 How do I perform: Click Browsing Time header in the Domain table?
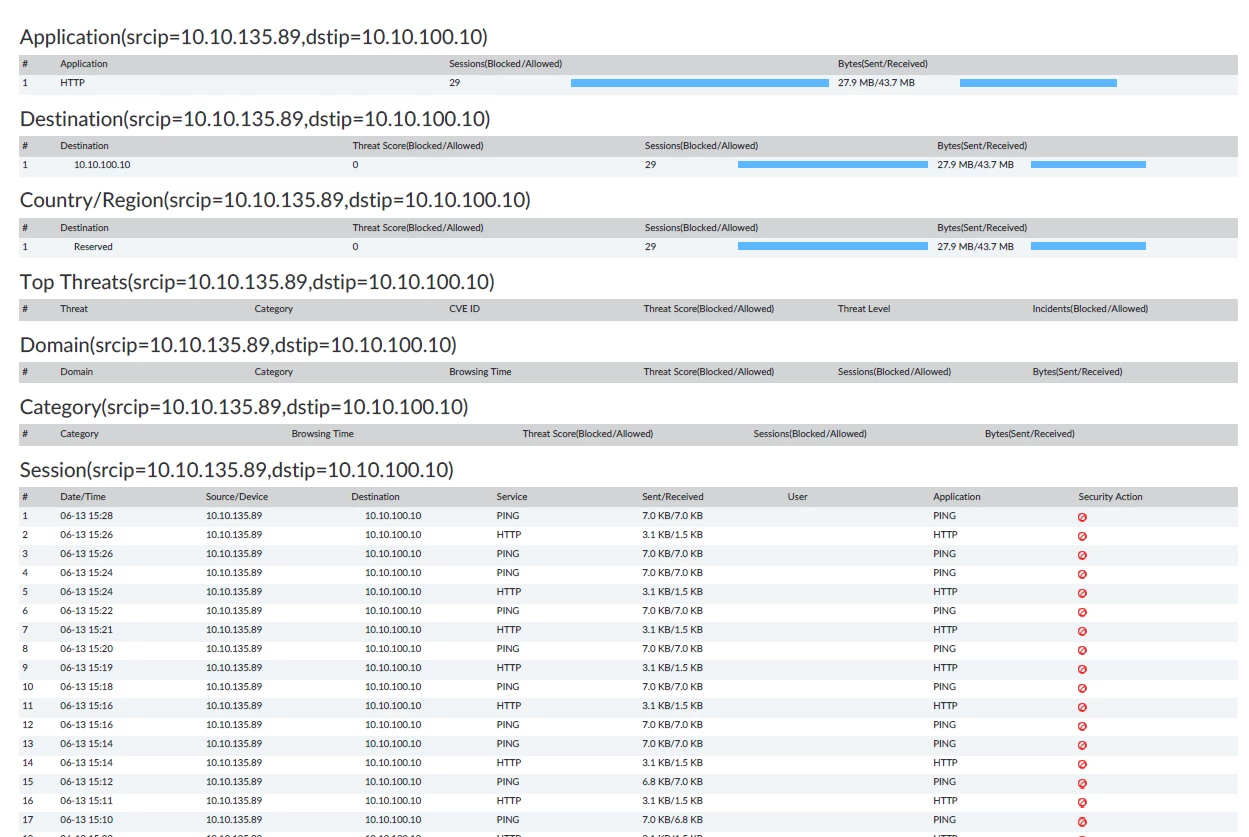480,372
